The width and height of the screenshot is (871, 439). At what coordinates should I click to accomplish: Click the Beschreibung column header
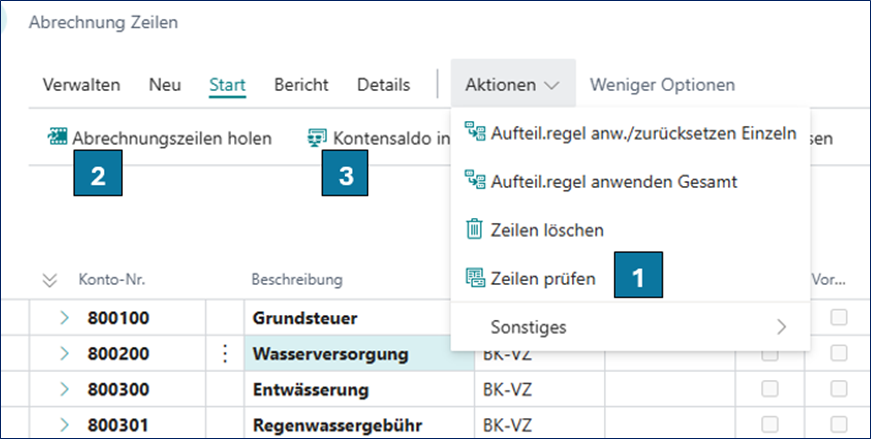coord(297,280)
